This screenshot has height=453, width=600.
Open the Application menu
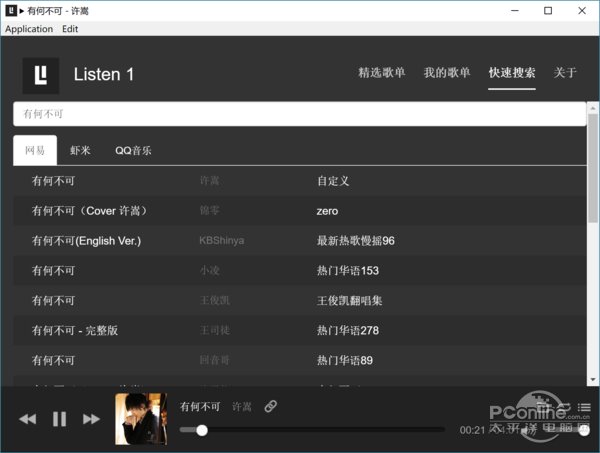(29, 29)
